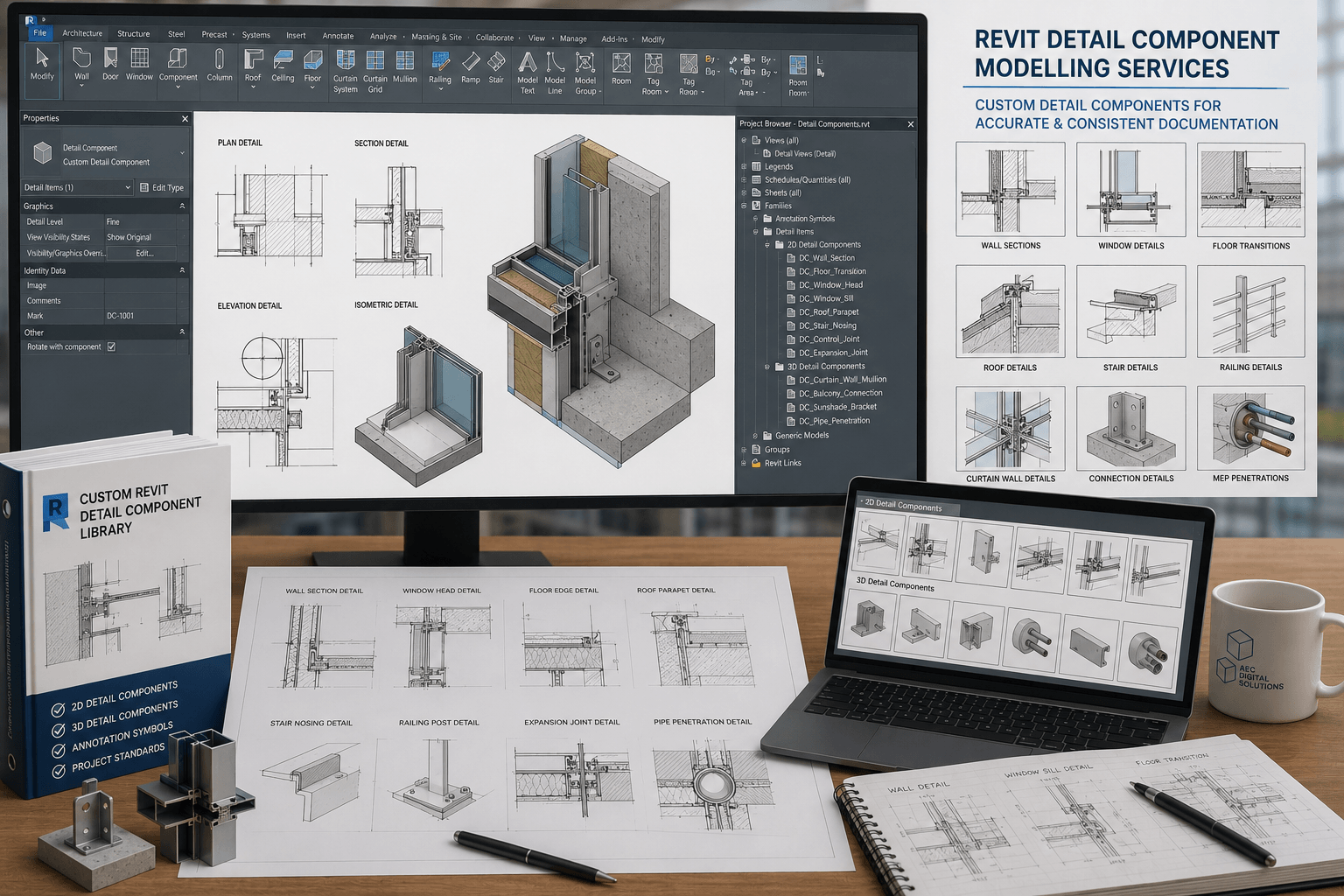Expand the Legends browser node
The height and width of the screenshot is (896, 1344).
(745, 166)
